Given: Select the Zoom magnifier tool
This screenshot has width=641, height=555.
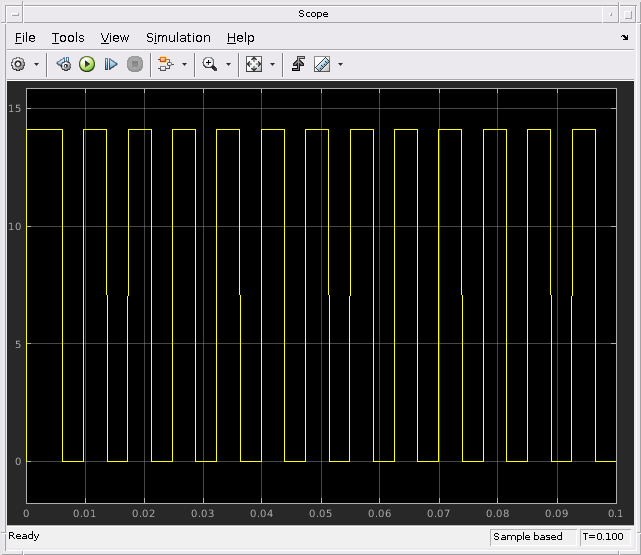Looking at the screenshot, I should [210, 64].
